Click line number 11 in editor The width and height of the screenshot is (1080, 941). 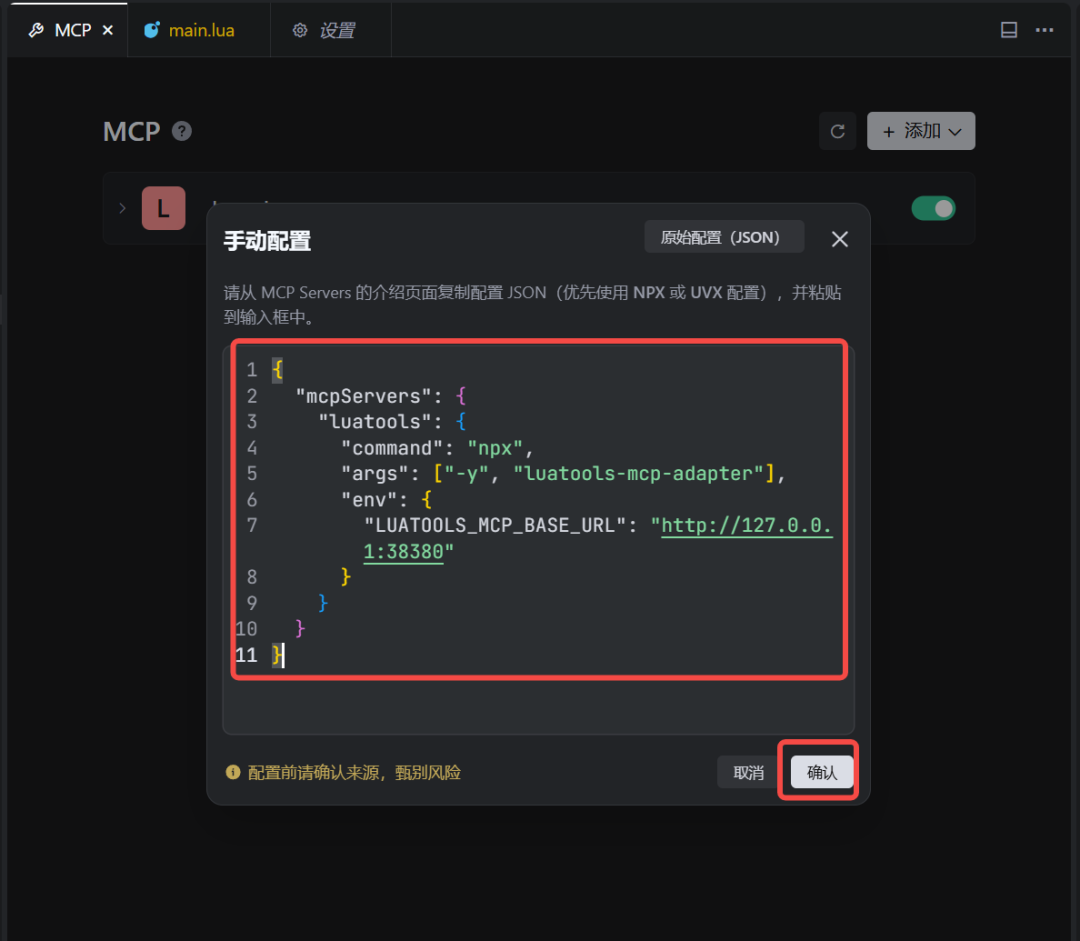click(246, 655)
